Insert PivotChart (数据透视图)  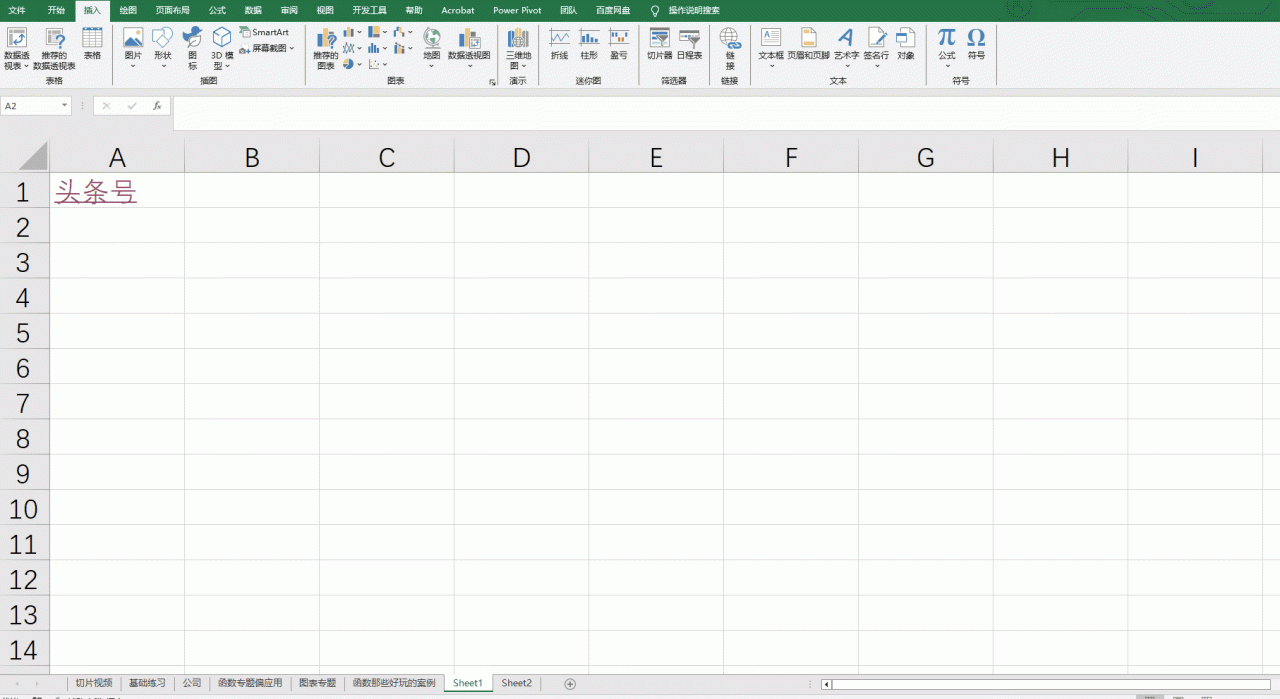(x=469, y=48)
